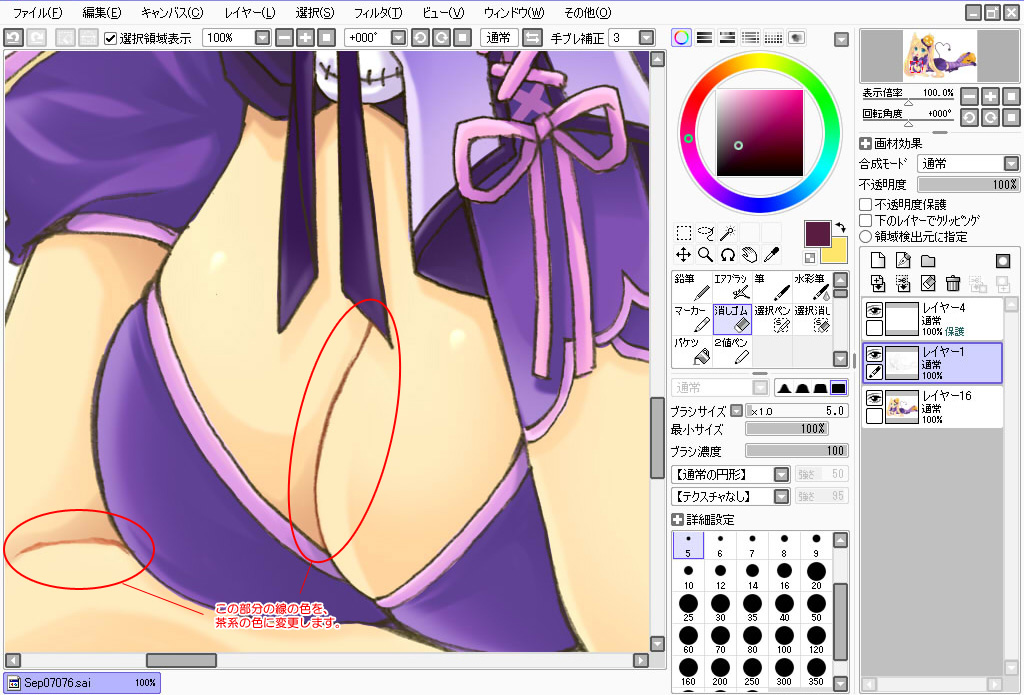This screenshot has height=695, width=1024.
Task: Select the canvas rotate tool
Action: tap(728, 255)
